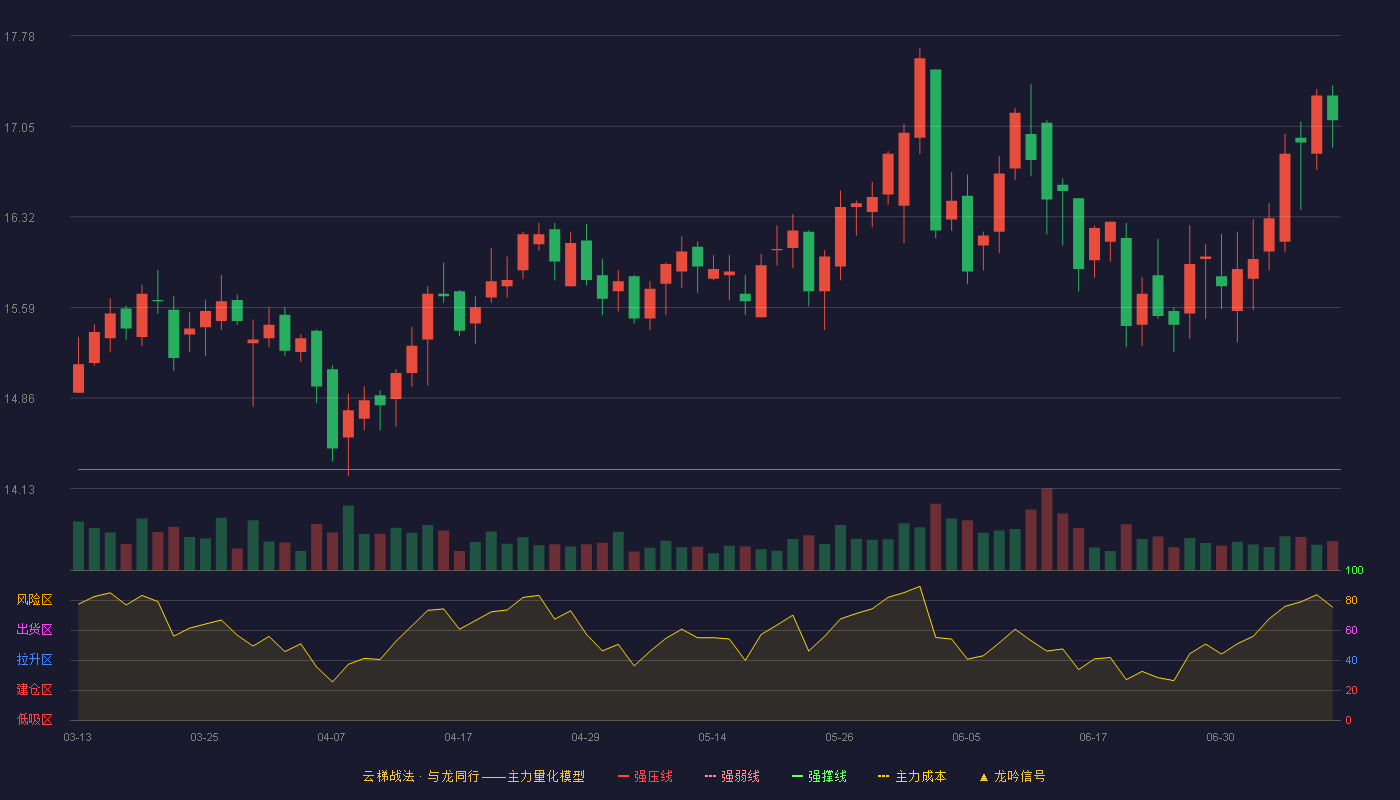Viewport: 1400px width, 800px height.
Task: Click the 建仓区 zone label
Action: (x=34, y=690)
